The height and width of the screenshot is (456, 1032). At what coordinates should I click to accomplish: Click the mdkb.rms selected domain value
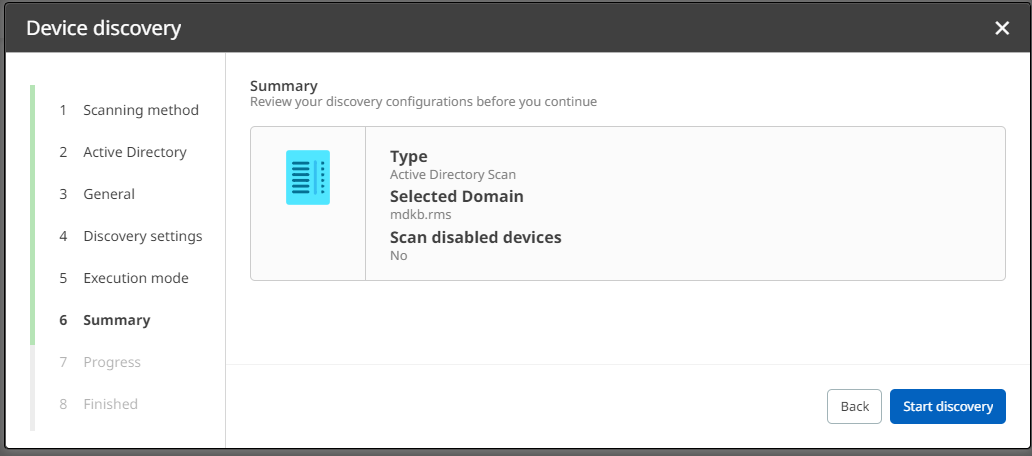tap(421, 214)
